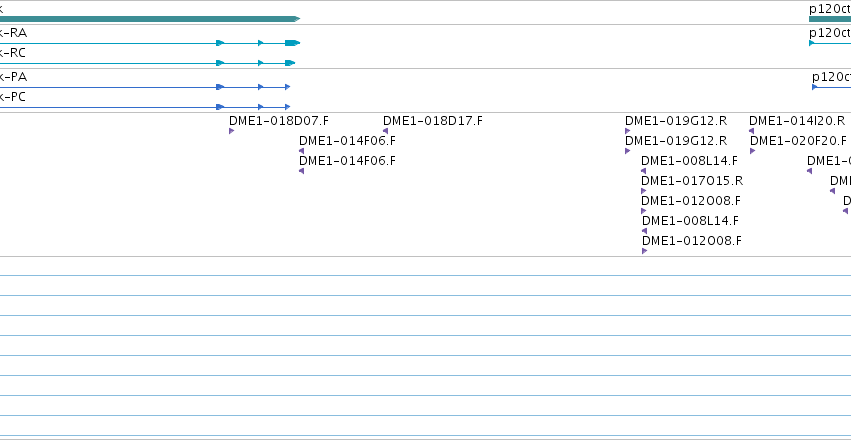The image size is (851, 440).
Task: Click the teal p120ct gene bar
Action: [830, 19]
